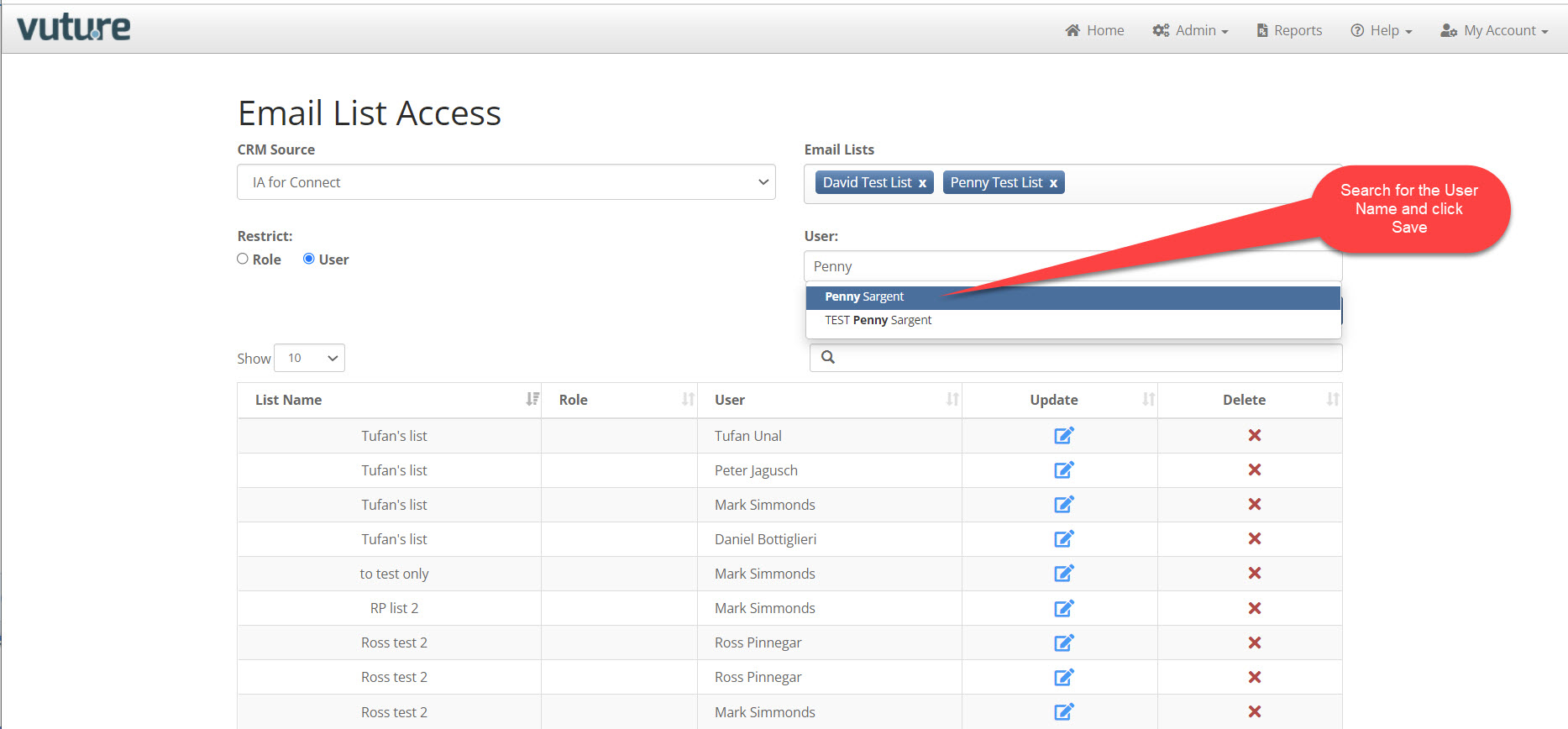Open the Help menu
1568x729 pixels.
pyautogui.click(x=1382, y=30)
